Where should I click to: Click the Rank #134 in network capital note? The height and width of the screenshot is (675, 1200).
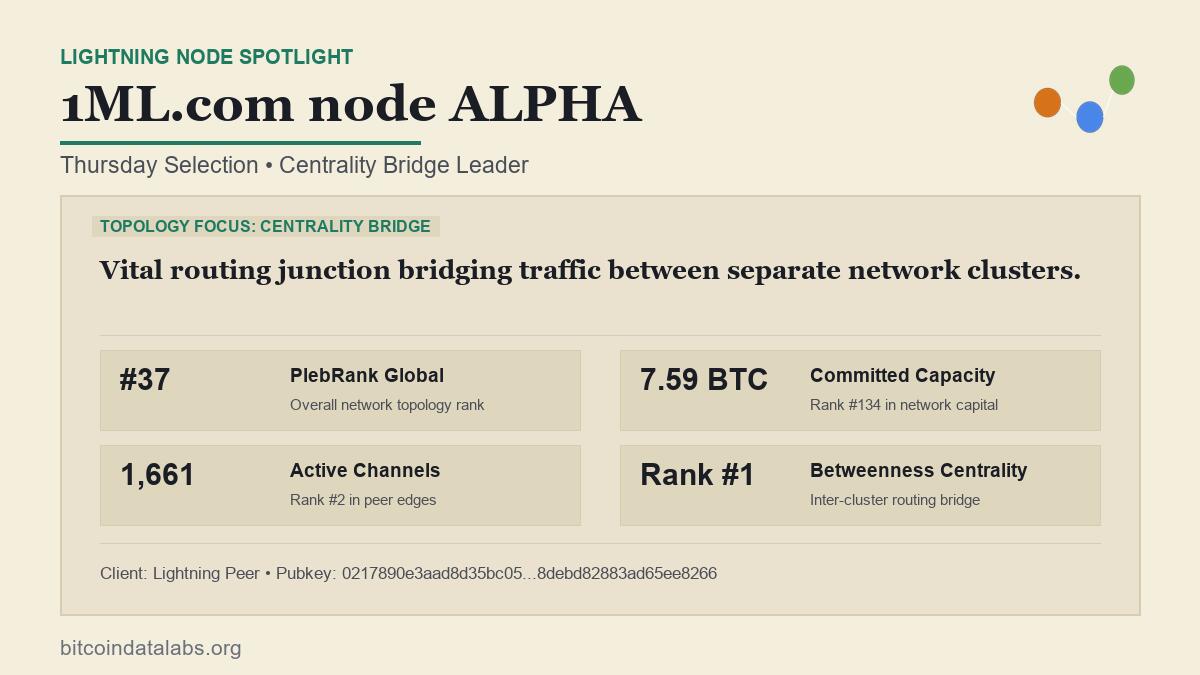pyautogui.click(x=904, y=405)
